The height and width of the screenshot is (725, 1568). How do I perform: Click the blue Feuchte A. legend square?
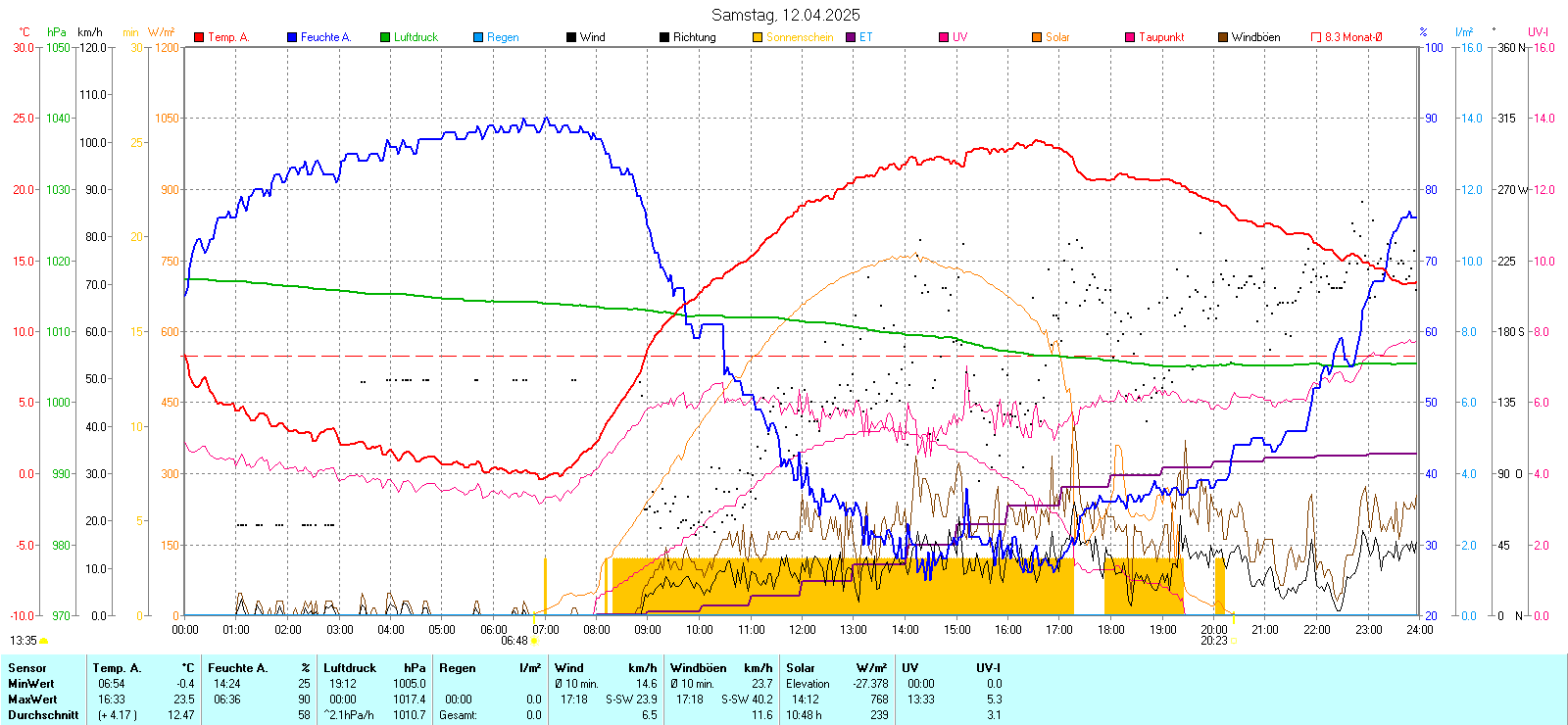click(292, 37)
